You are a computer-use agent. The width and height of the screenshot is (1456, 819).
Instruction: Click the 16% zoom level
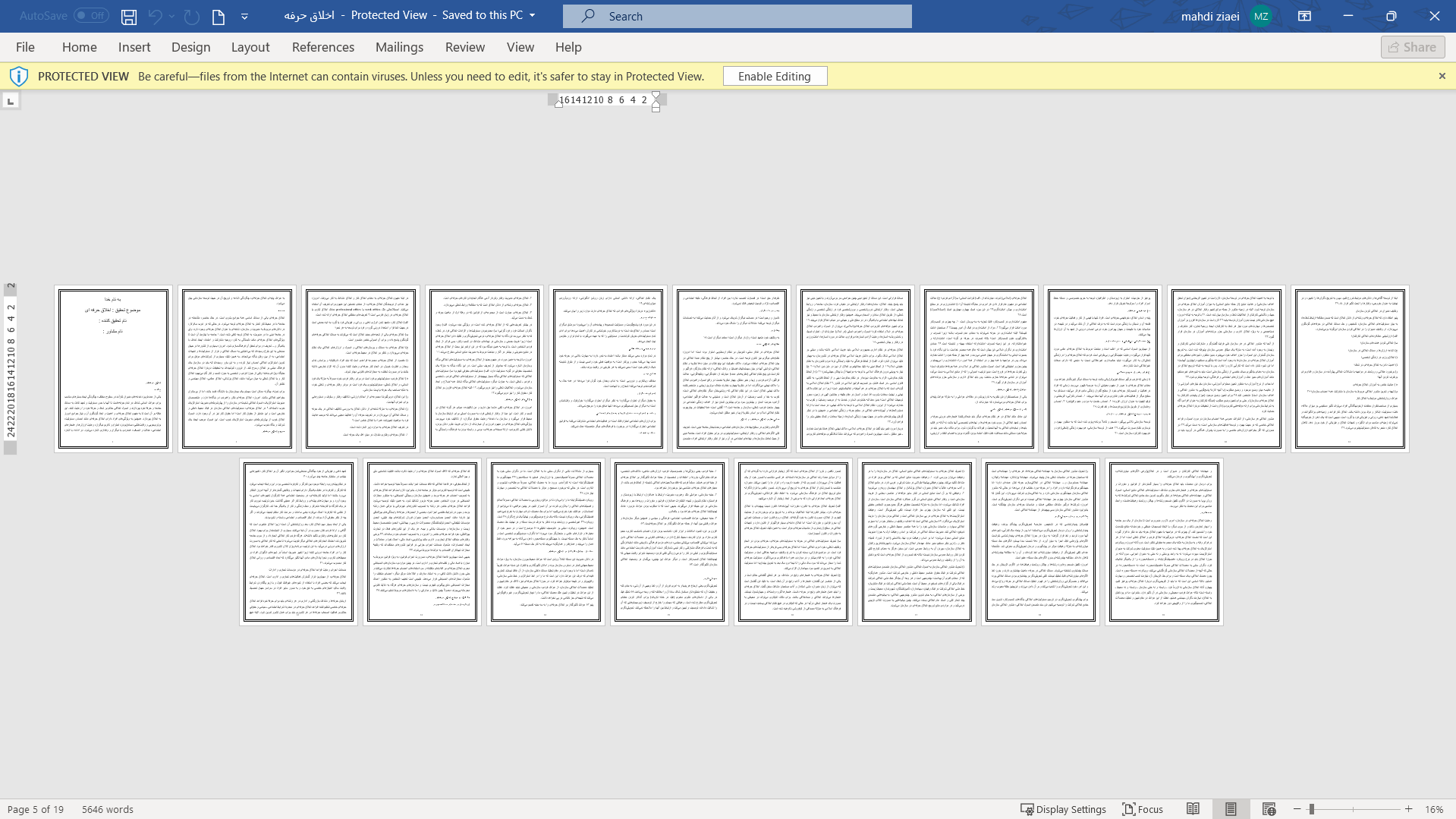[1434, 809]
